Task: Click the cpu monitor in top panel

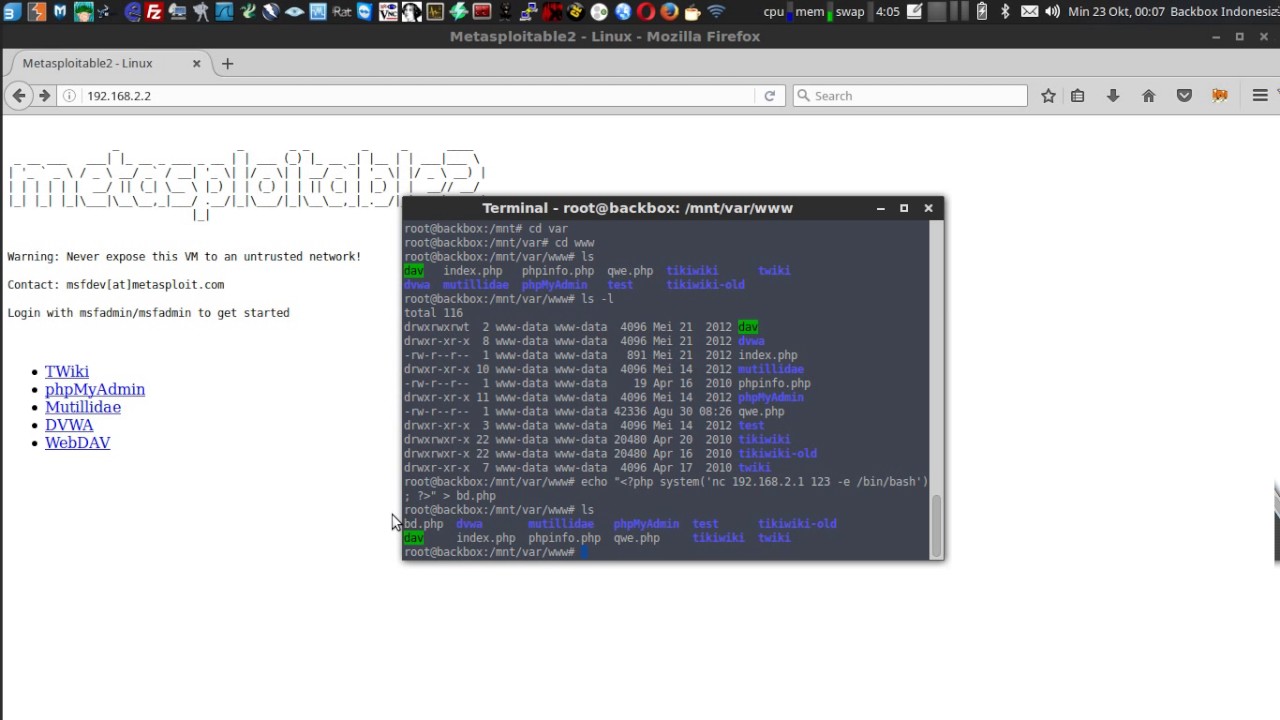Action: [x=777, y=12]
